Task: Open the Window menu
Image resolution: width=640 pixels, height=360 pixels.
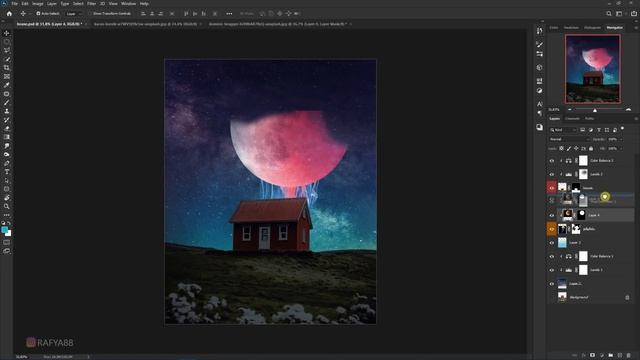Action: coord(128,4)
